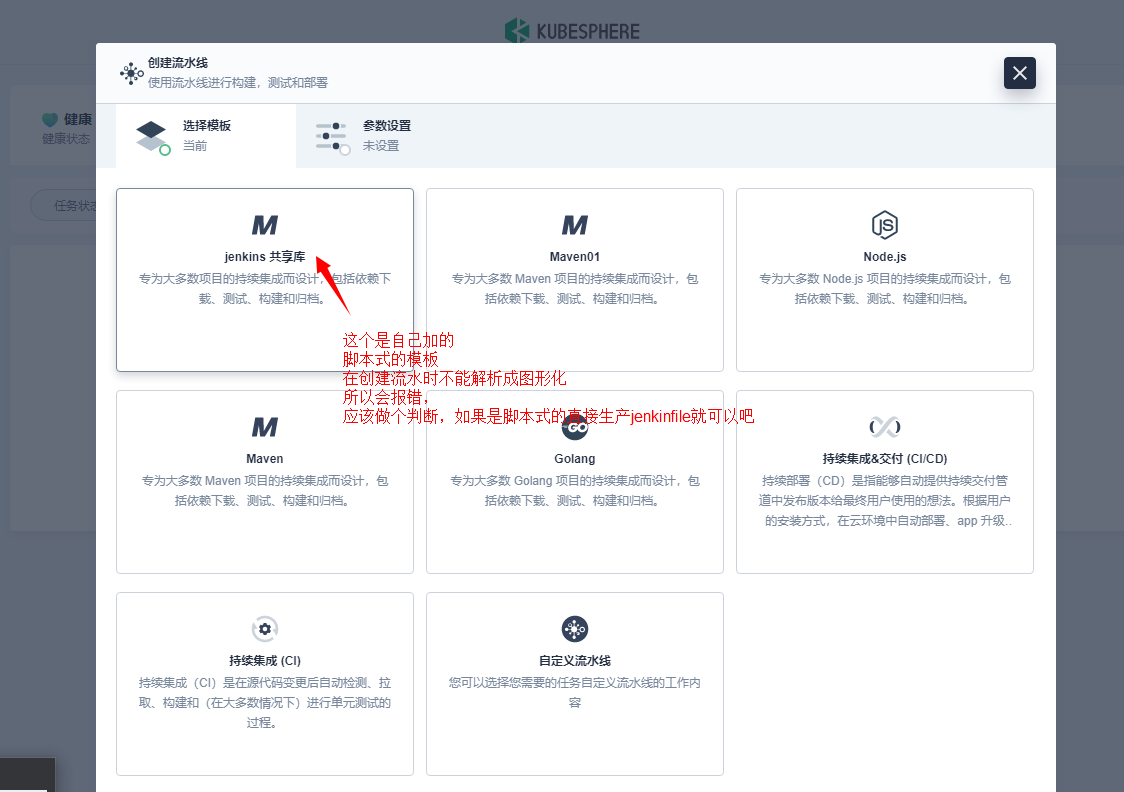Choose the Maven01 template title
This screenshot has height=792, width=1124.
click(575, 257)
